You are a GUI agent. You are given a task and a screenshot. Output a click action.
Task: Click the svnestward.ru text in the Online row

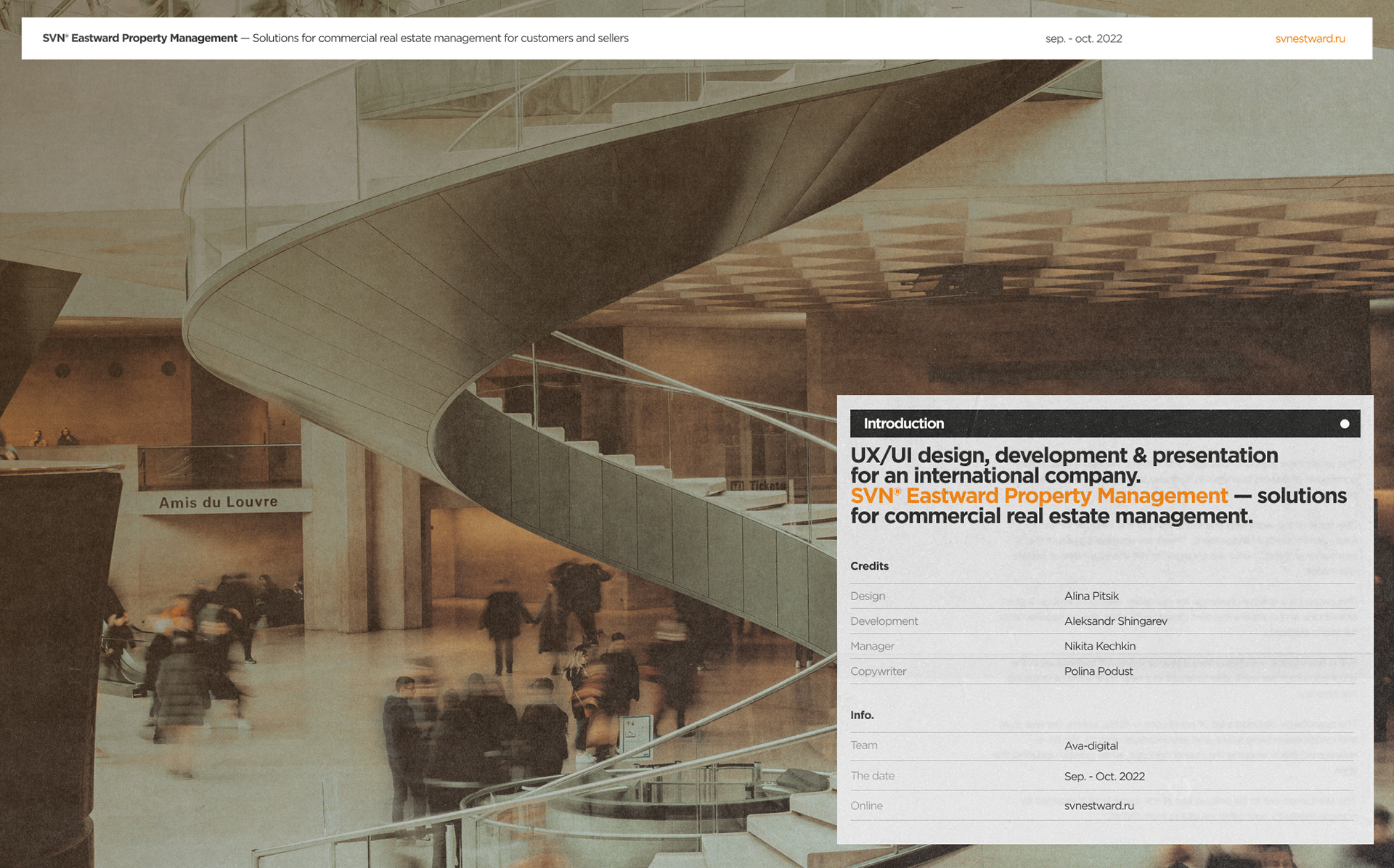click(x=1099, y=806)
